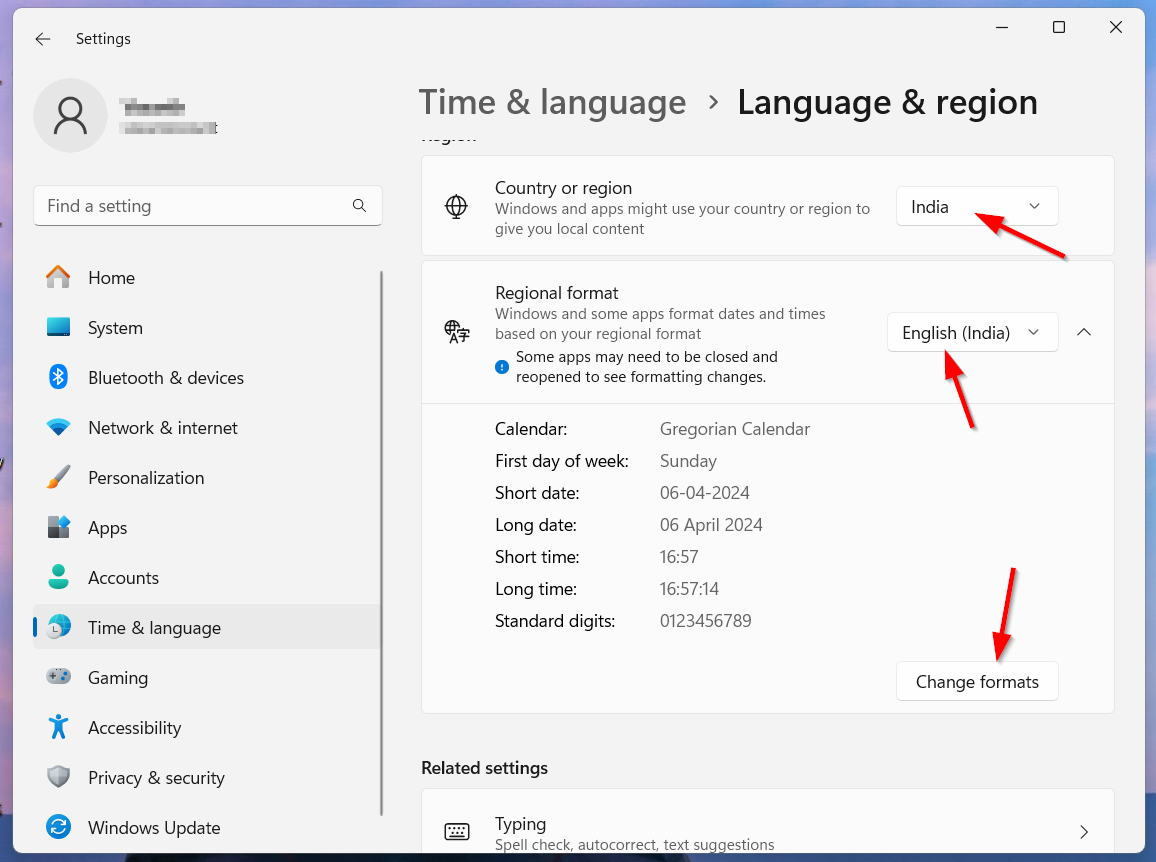Collapse the Regional format section chevron
The height and width of the screenshot is (862, 1156).
(x=1084, y=333)
